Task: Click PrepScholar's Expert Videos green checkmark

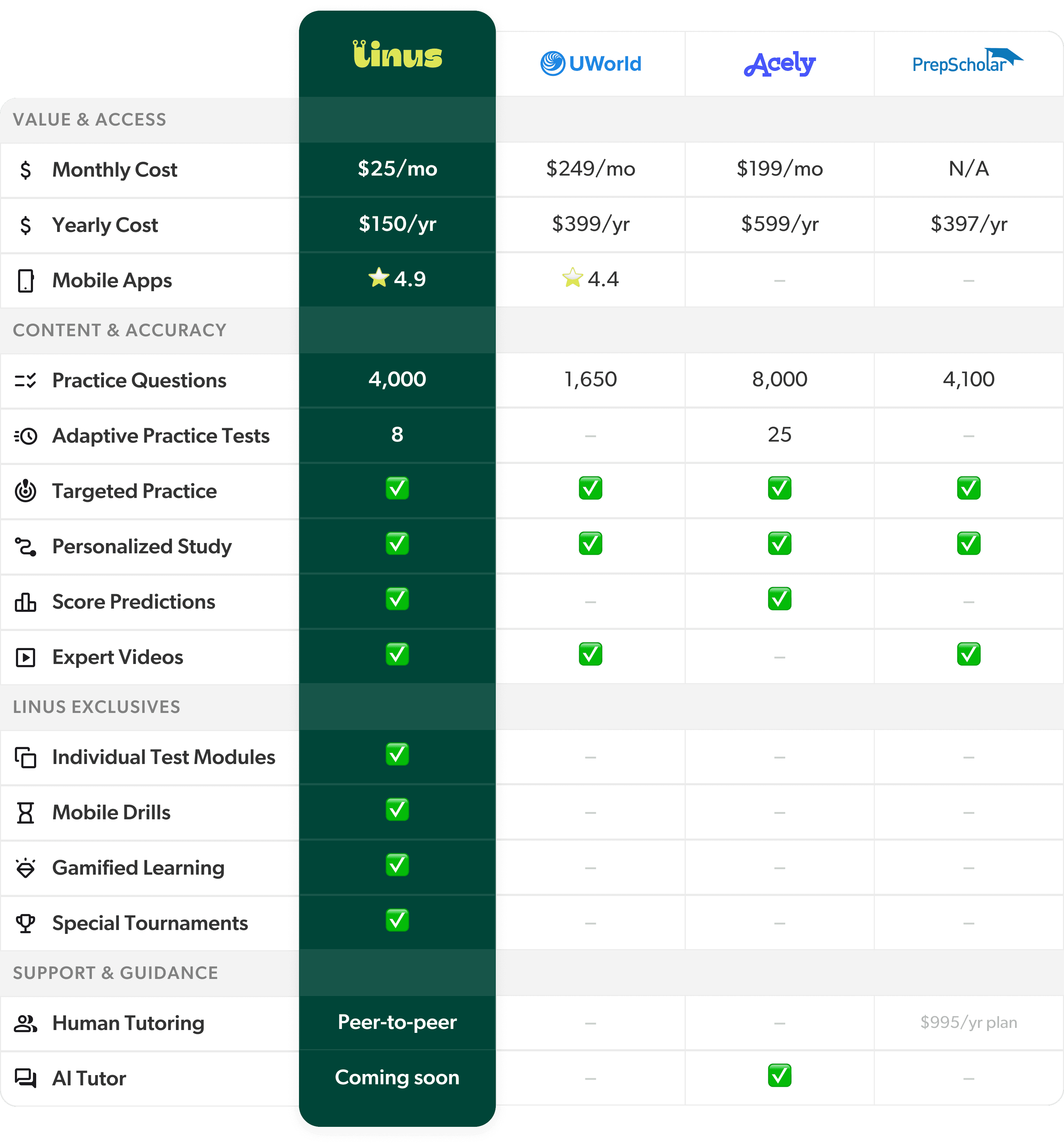Action: [x=969, y=654]
